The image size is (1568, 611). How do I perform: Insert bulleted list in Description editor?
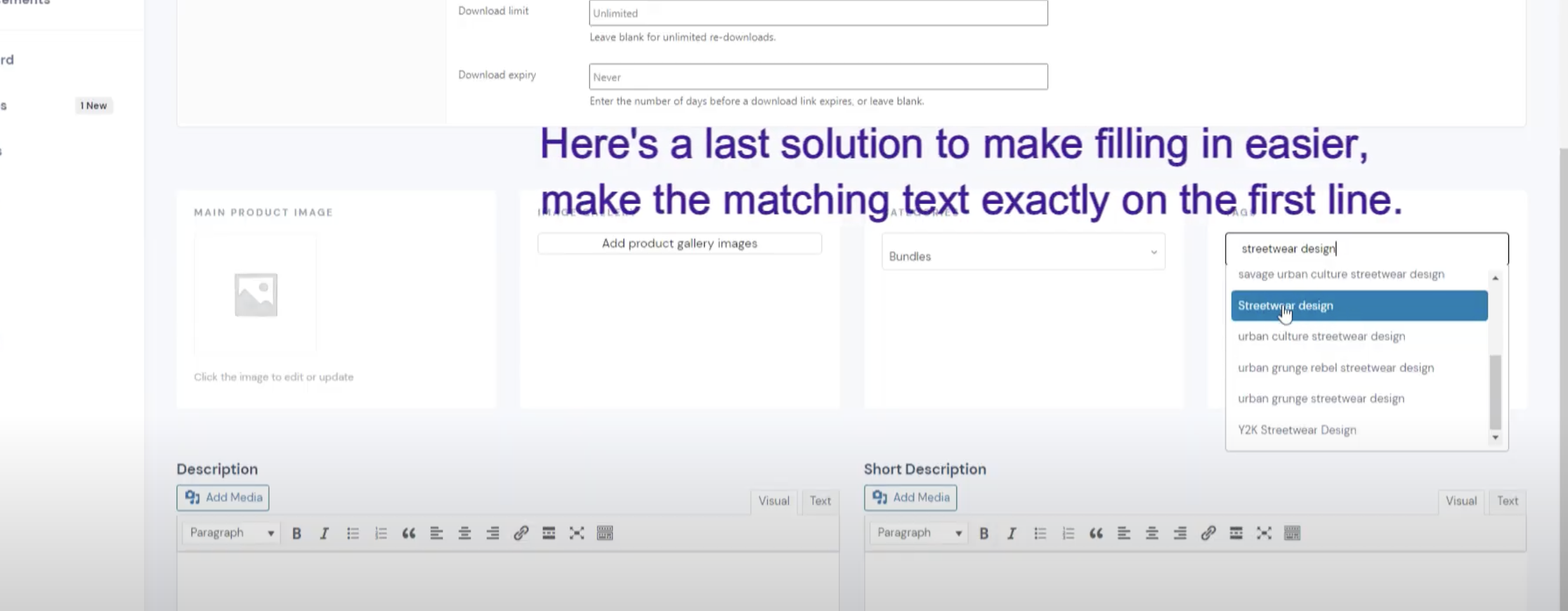tap(353, 533)
